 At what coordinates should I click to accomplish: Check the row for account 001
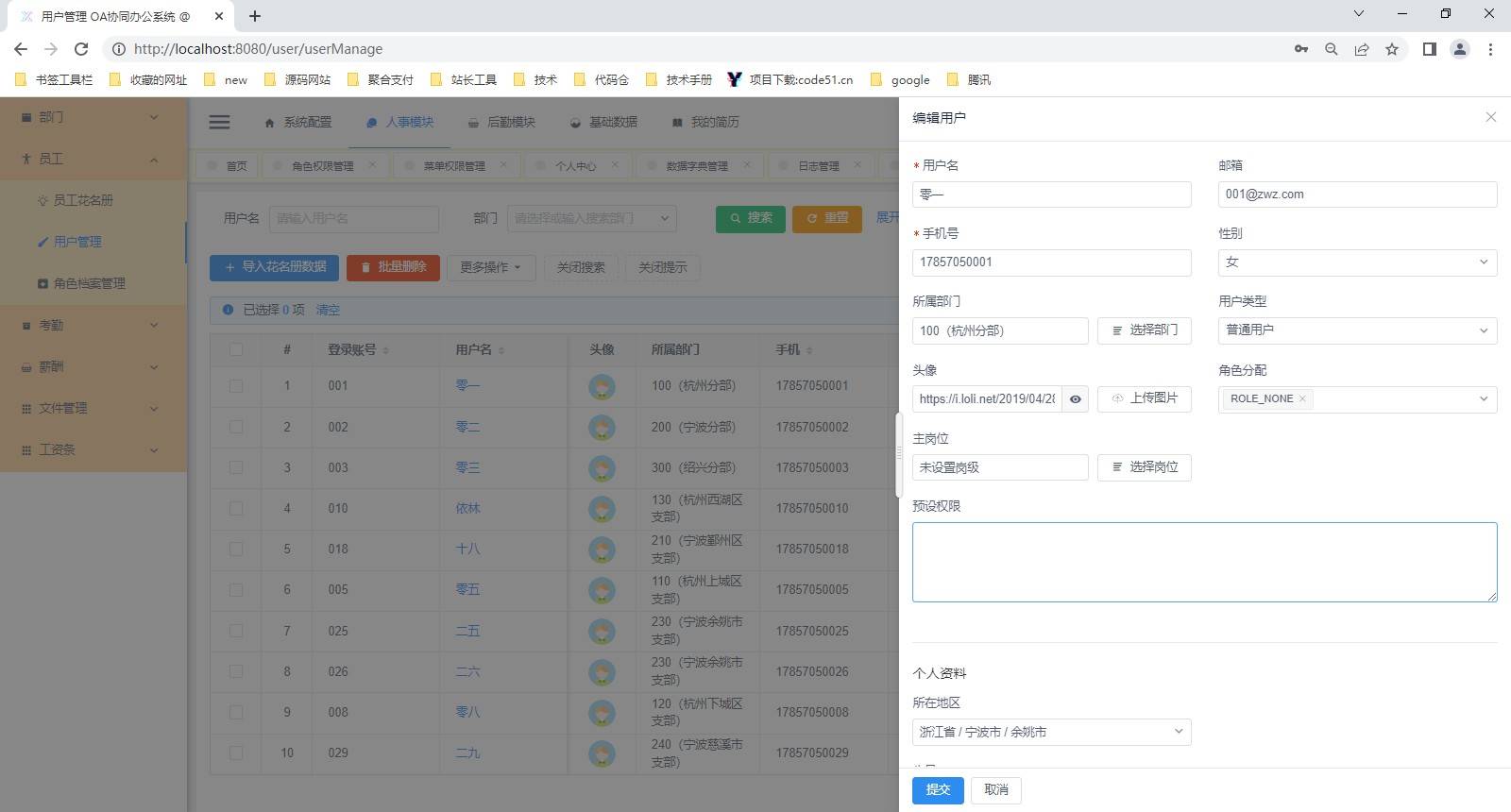coord(236,386)
